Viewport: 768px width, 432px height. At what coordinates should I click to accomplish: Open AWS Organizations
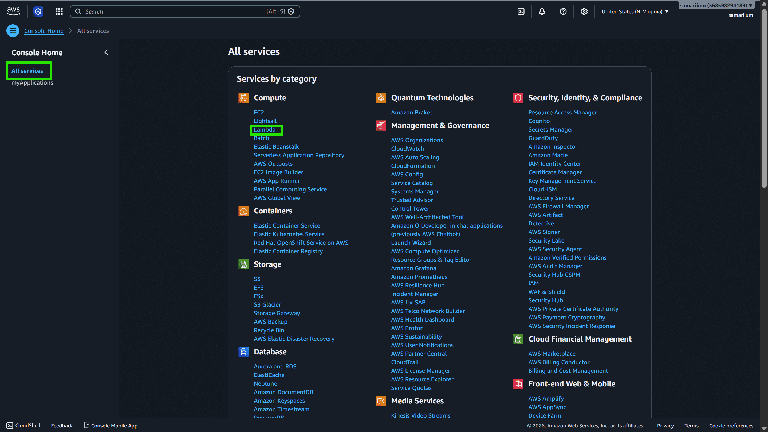pyautogui.click(x=417, y=140)
